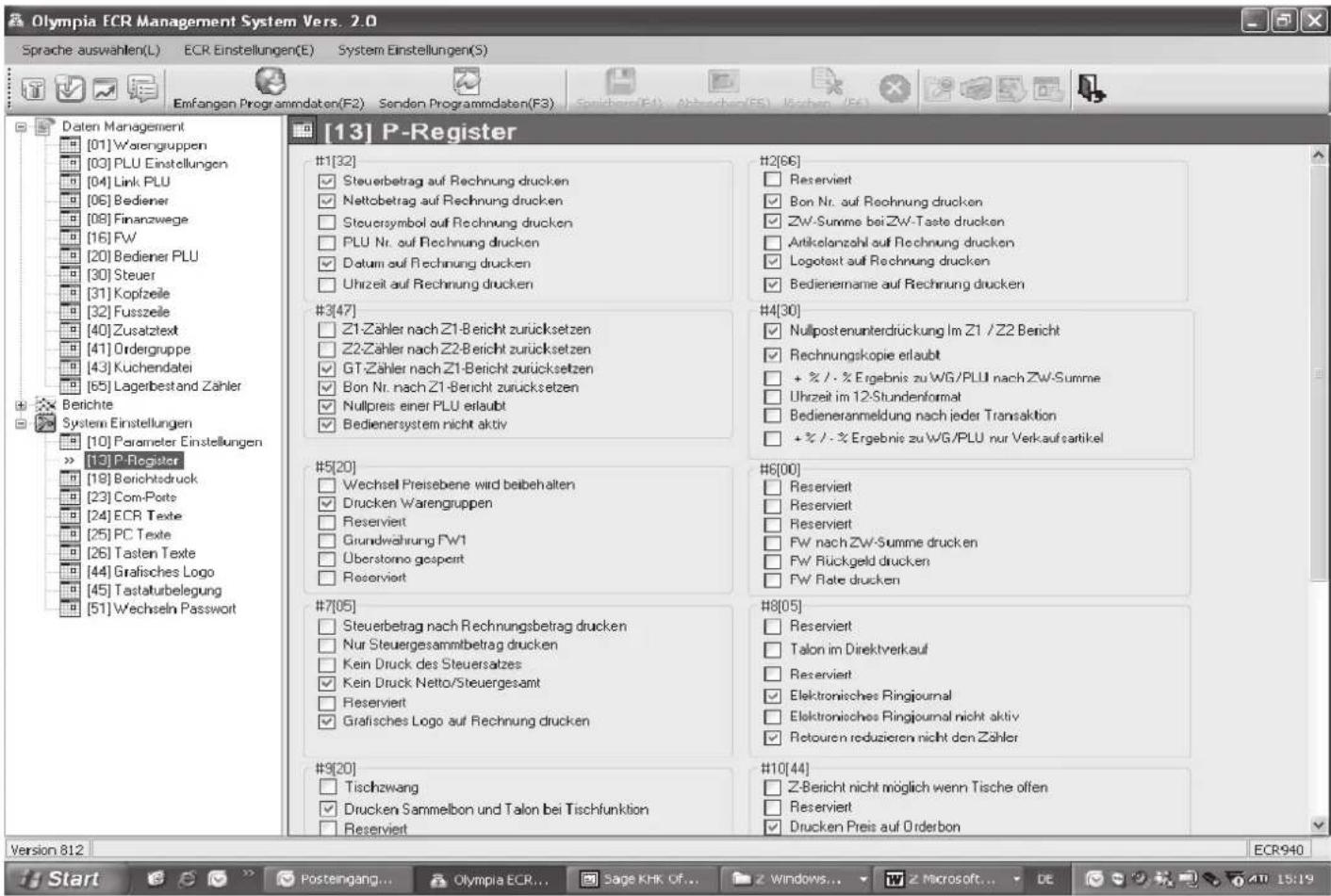Switch to Sage KHK Of... taskbar window
The width and height of the screenshot is (1331, 896).
pyautogui.click(x=641, y=879)
